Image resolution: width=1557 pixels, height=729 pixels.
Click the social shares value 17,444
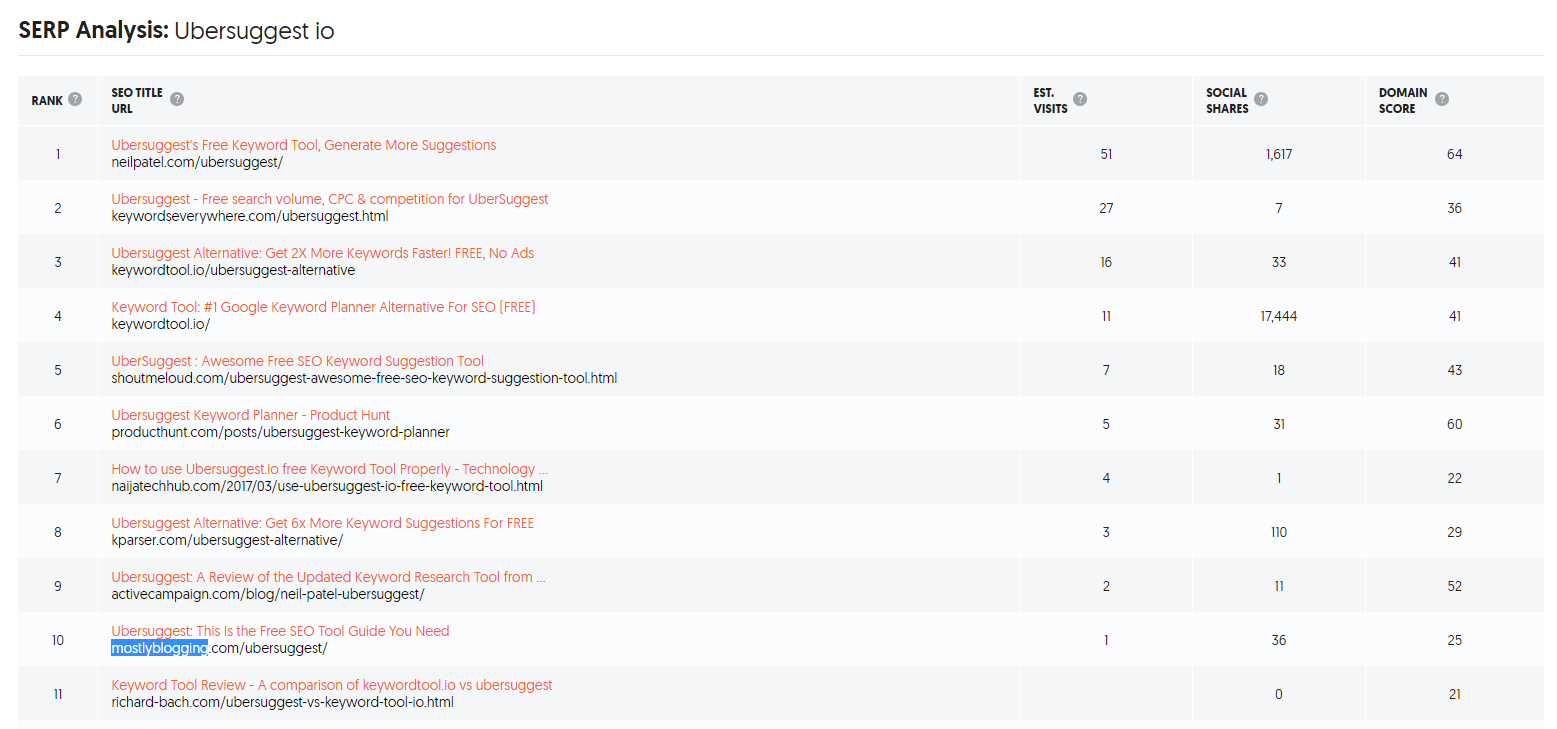(x=1279, y=316)
